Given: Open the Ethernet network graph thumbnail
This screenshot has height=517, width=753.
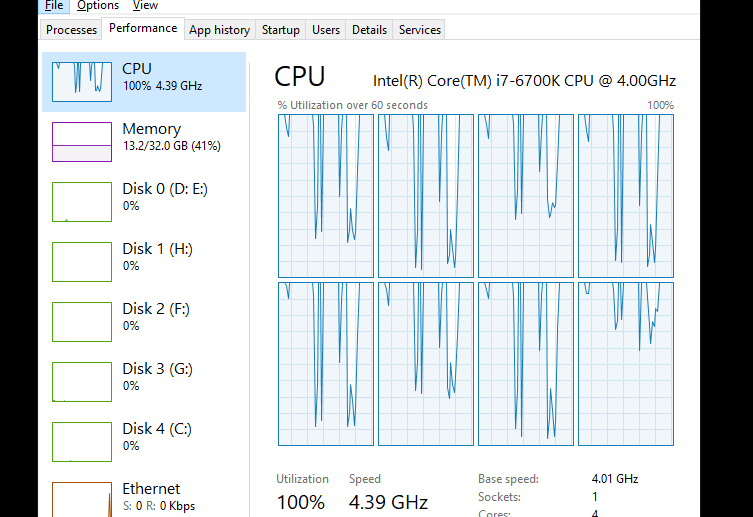Looking at the screenshot, I should coord(82,499).
